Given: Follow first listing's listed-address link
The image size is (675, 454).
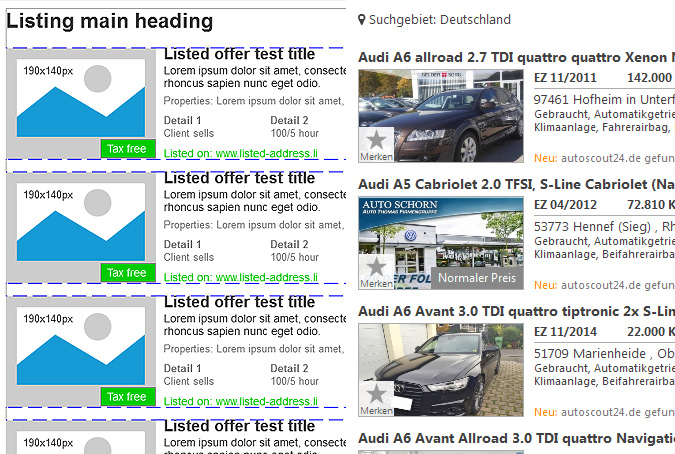Looking at the screenshot, I should 266,154.
